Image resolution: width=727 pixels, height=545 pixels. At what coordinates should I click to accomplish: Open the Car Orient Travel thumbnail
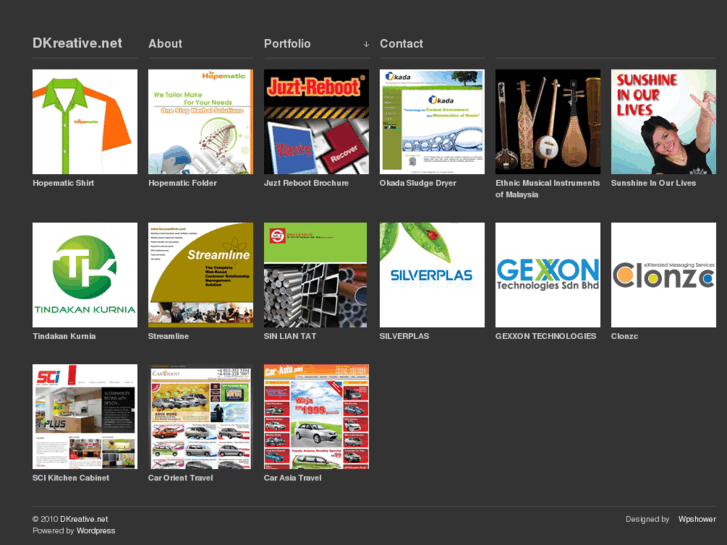201,417
